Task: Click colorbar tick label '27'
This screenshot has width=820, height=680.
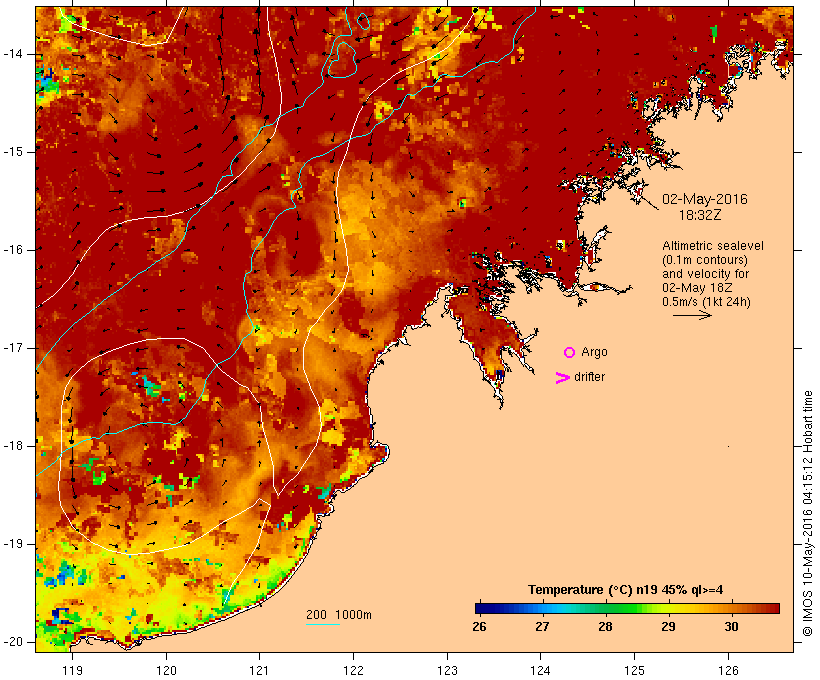Action: click(x=542, y=627)
